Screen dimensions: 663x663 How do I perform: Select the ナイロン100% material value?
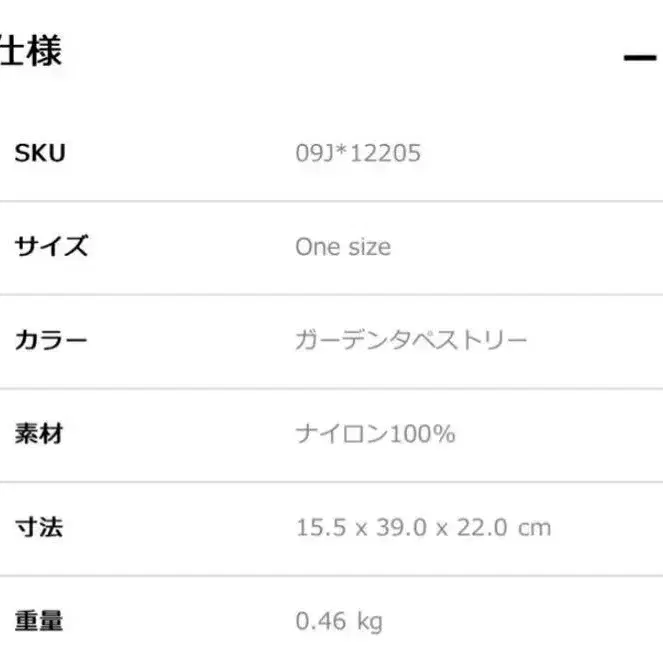point(375,434)
